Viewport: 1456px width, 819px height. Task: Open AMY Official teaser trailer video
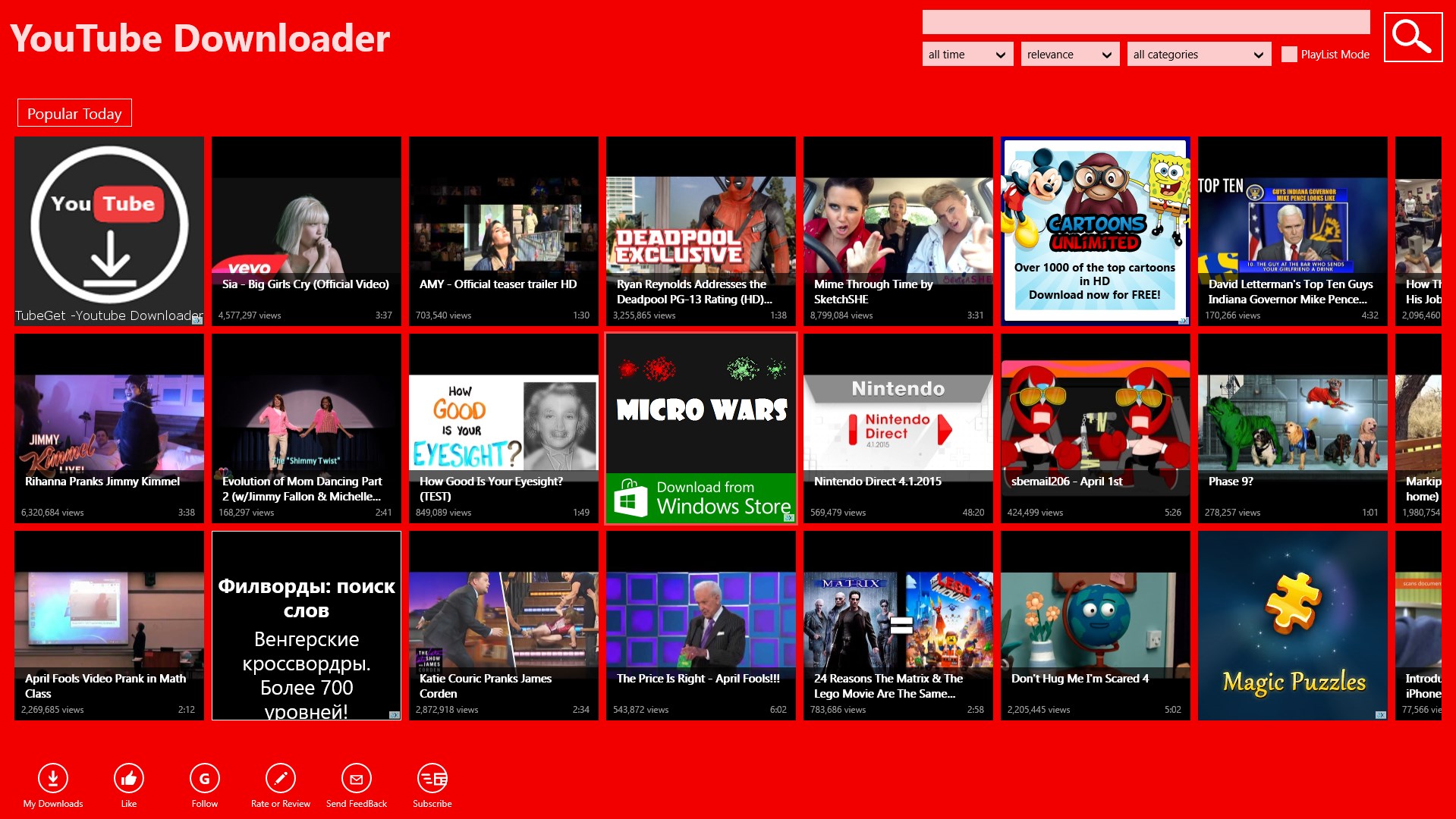pos(504,231)
